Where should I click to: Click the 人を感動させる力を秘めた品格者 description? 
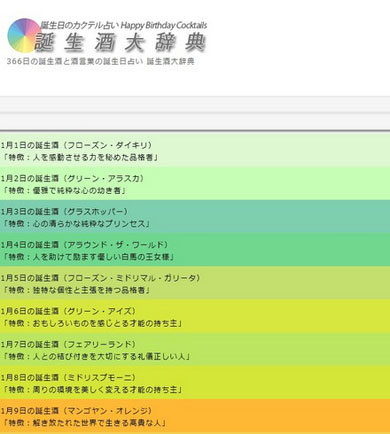click(x=80, y=157)
